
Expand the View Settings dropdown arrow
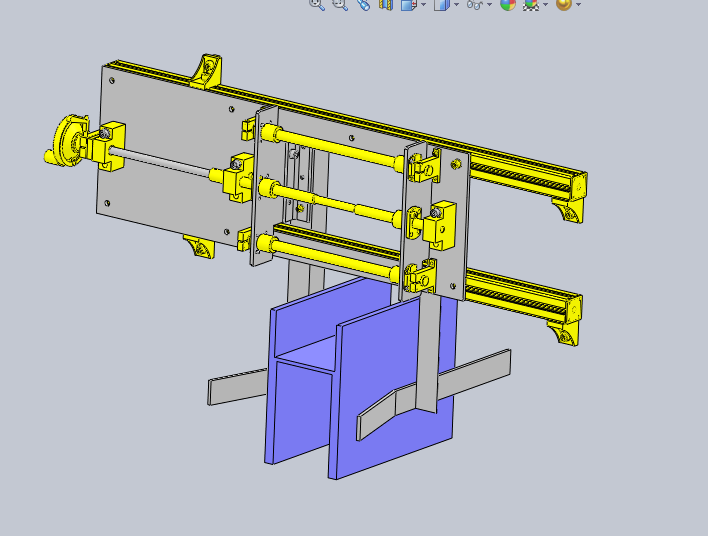click(x=578, y=5)
